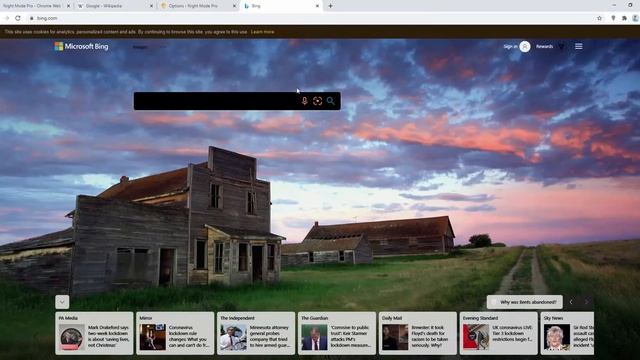Open the Sky News story card
Screen dimensions: 640x360
(x=567, y=333)
